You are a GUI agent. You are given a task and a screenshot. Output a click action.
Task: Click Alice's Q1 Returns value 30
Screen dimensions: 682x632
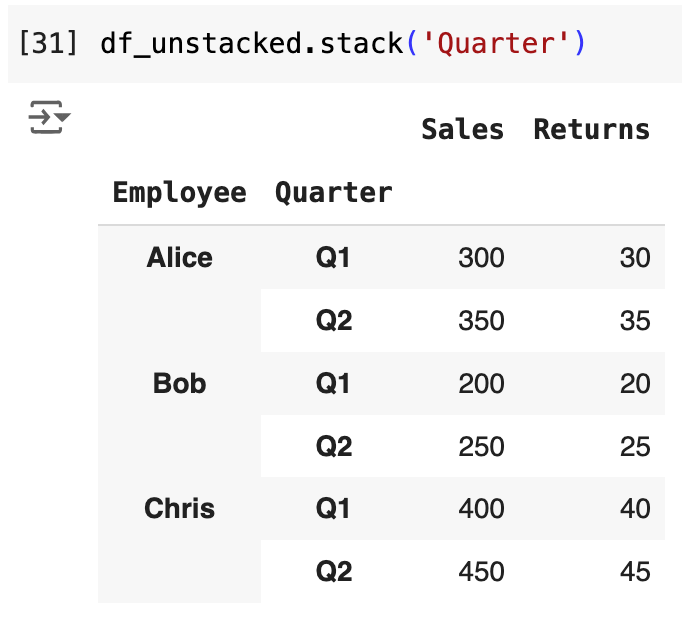coord(635,258)
